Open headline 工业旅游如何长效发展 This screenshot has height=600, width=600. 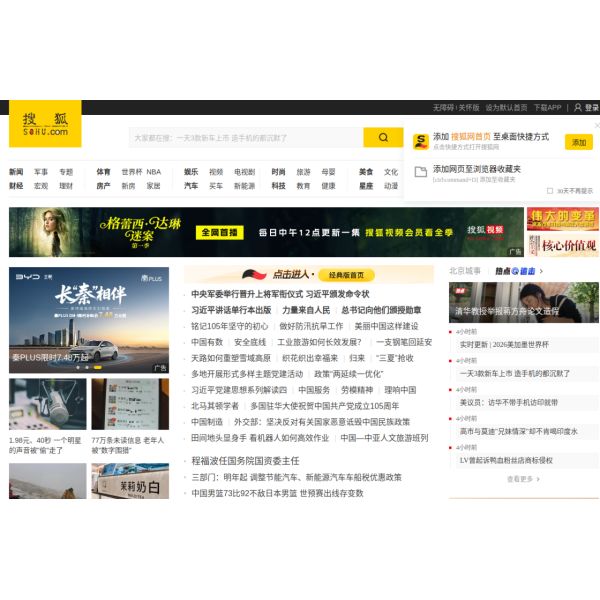tap(320, 342)
